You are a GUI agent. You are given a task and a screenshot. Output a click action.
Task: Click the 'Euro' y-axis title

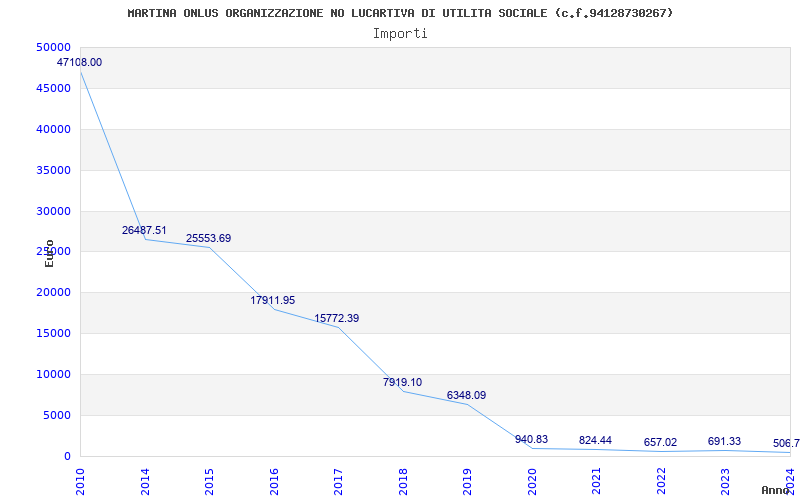(49, 253)
